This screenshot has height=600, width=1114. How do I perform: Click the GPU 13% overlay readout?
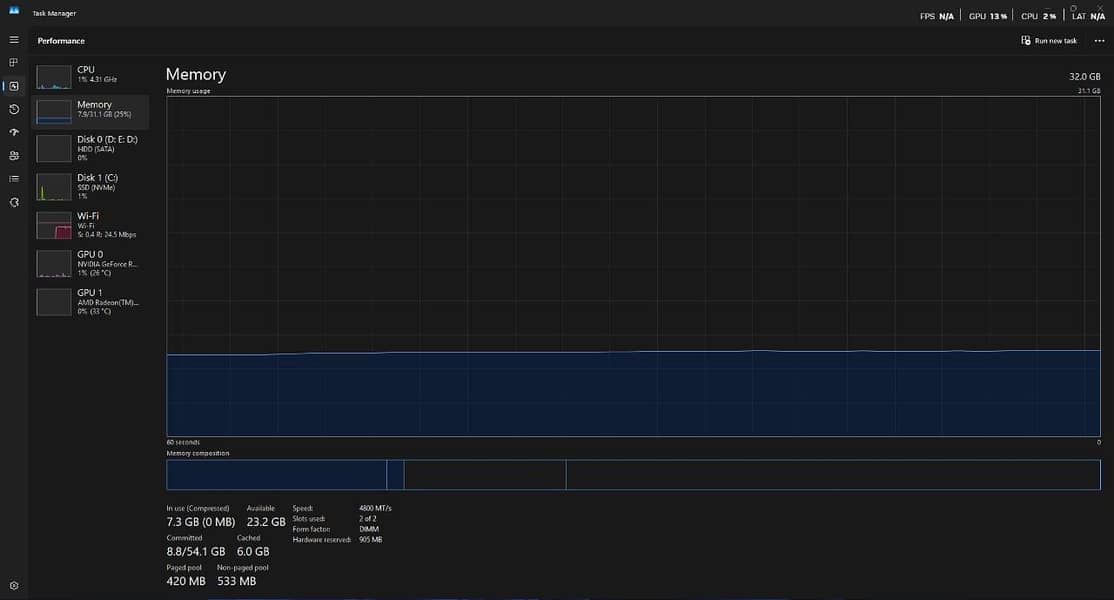pos(988,16)
